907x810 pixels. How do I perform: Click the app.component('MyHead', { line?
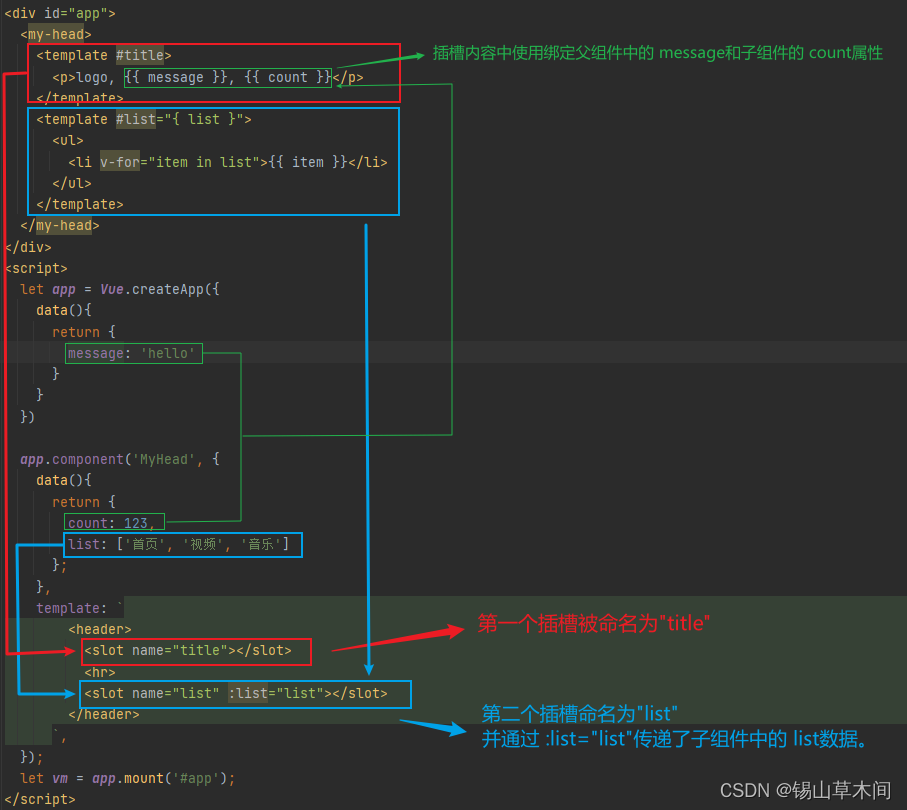point(120,459)
